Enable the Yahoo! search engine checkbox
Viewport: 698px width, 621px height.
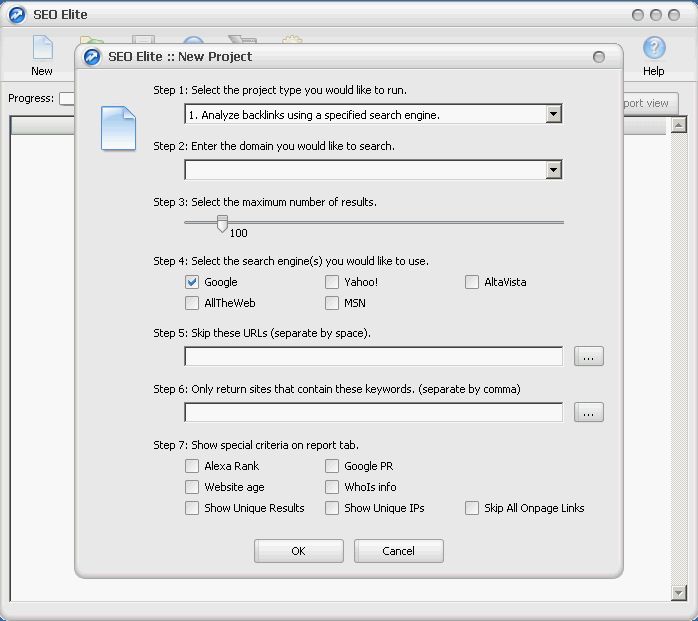click(332, 282)
